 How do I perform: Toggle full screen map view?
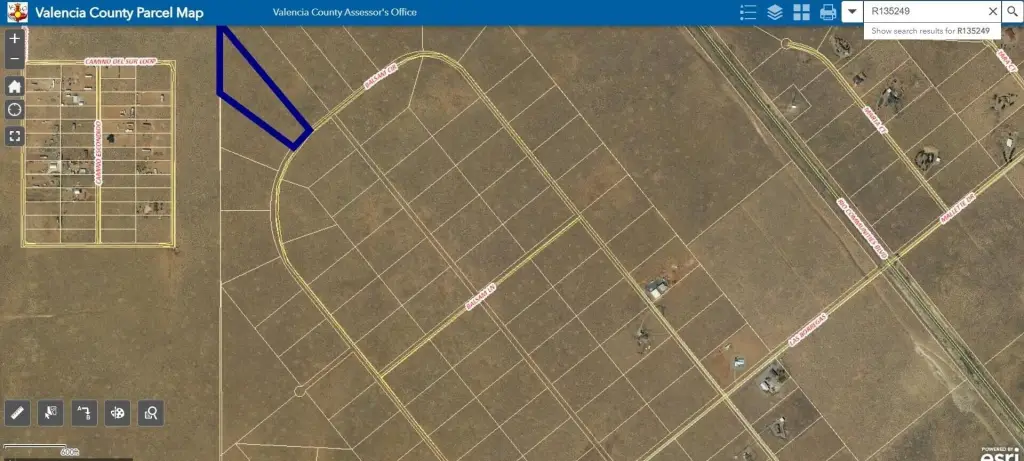(x=15, y=136)
